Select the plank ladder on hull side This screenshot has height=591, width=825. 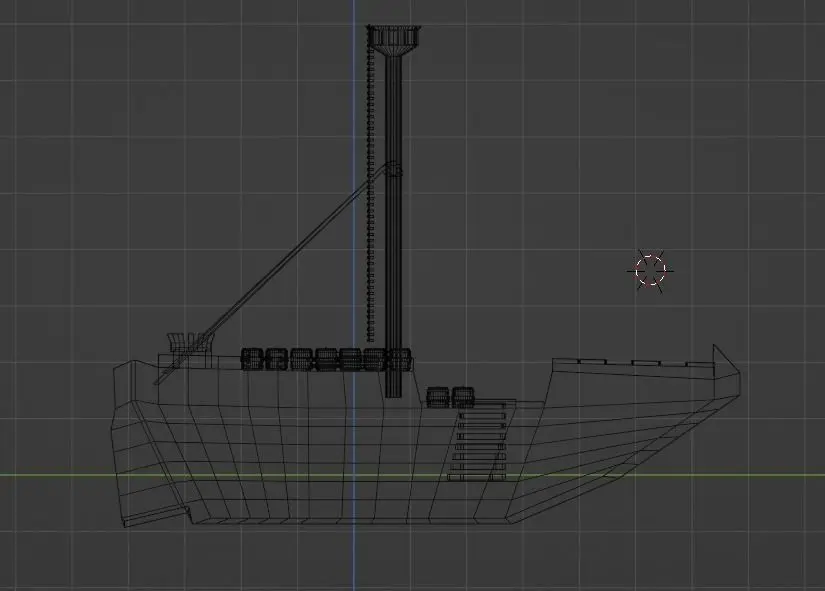[x=478, y=440]
